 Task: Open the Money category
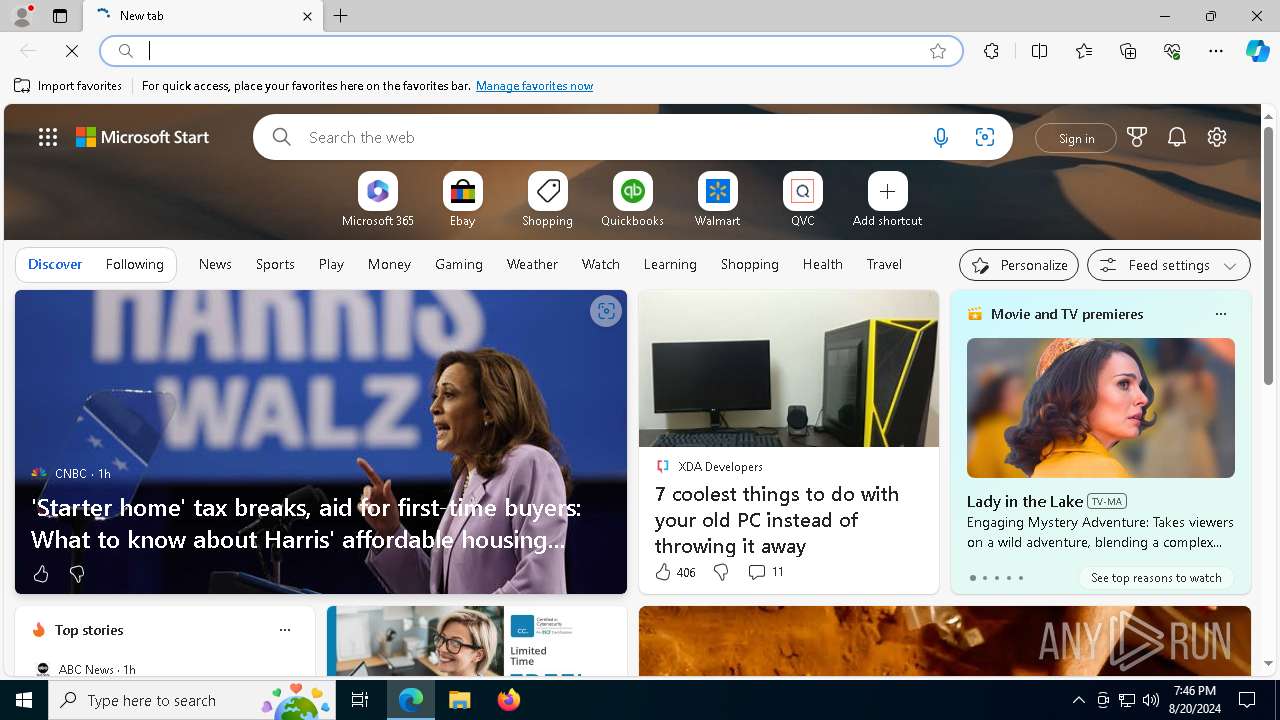389,265
